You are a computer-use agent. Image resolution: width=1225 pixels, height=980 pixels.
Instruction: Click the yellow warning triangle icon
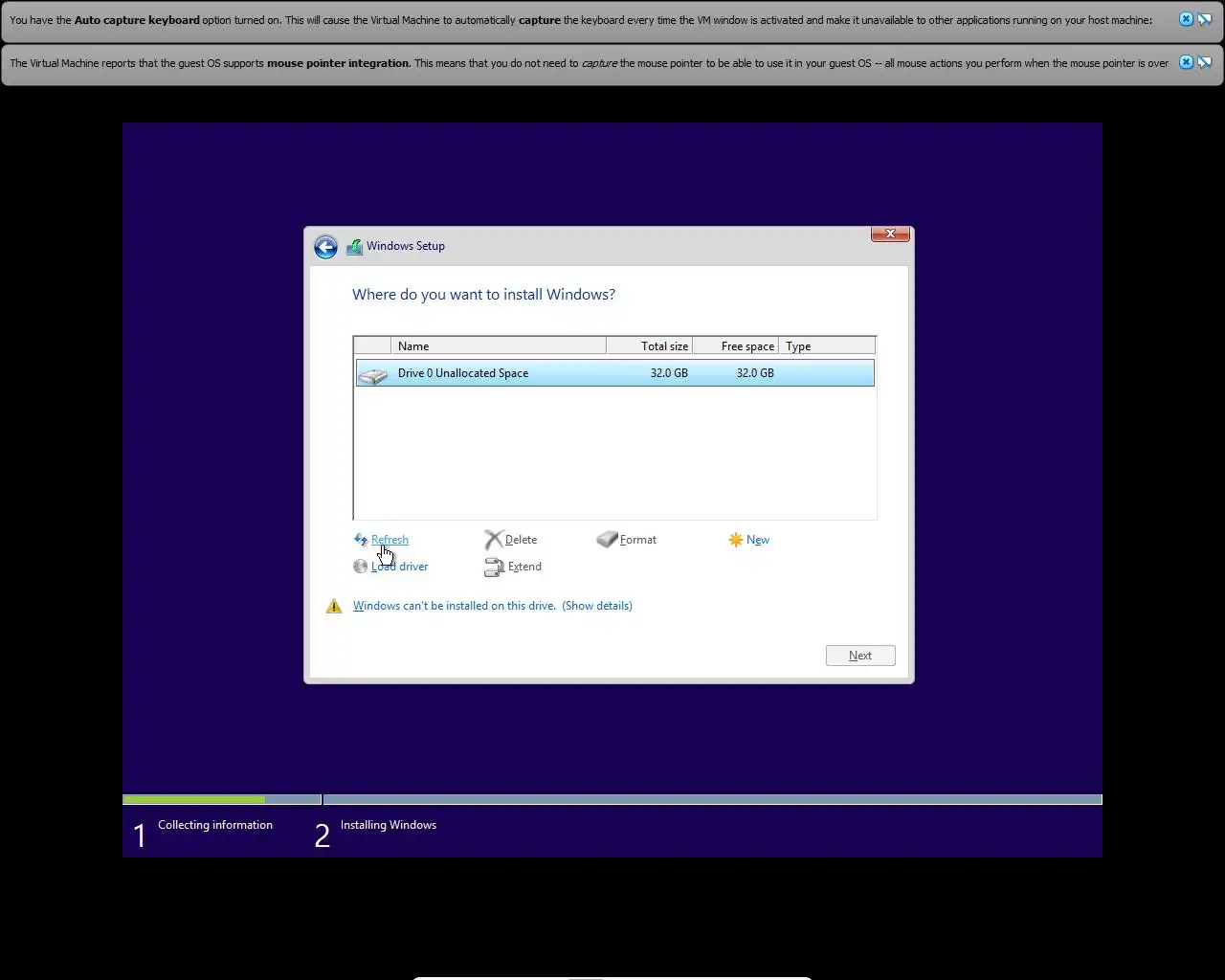click(x=334, y=606)
